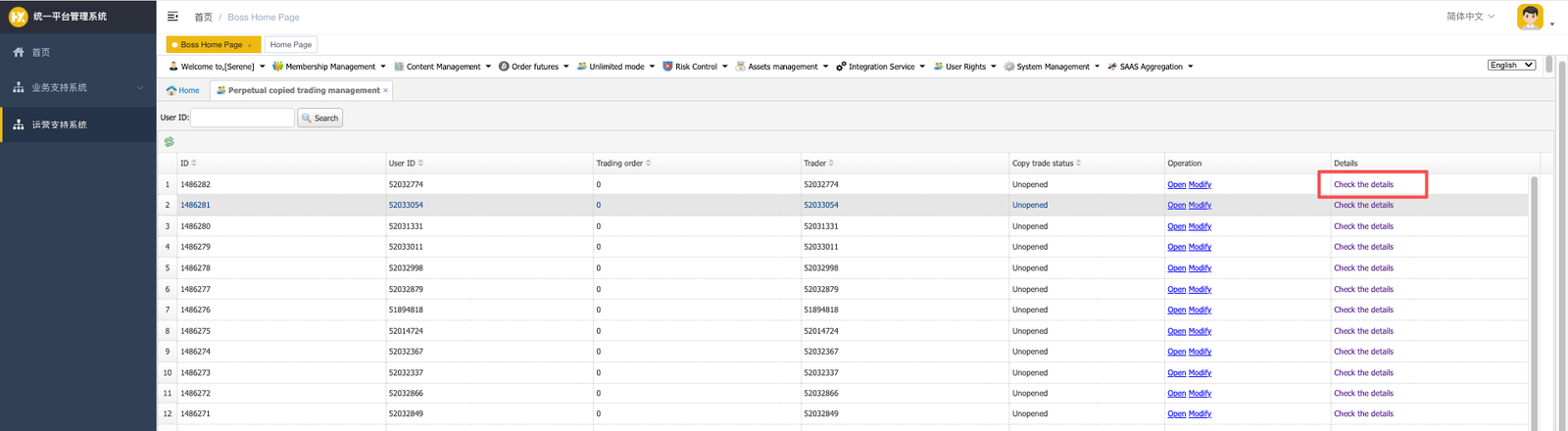
Task: Focus the User ID input field
Action: pos(242,119)
